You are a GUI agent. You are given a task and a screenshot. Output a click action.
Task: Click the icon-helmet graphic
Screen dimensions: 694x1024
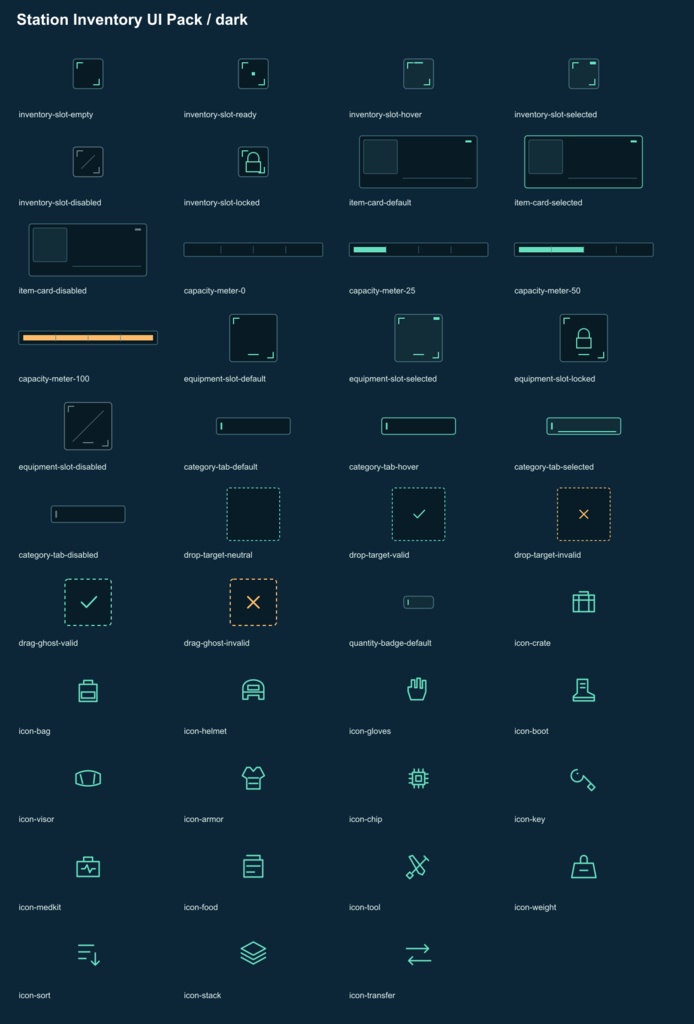coord(253,690)
